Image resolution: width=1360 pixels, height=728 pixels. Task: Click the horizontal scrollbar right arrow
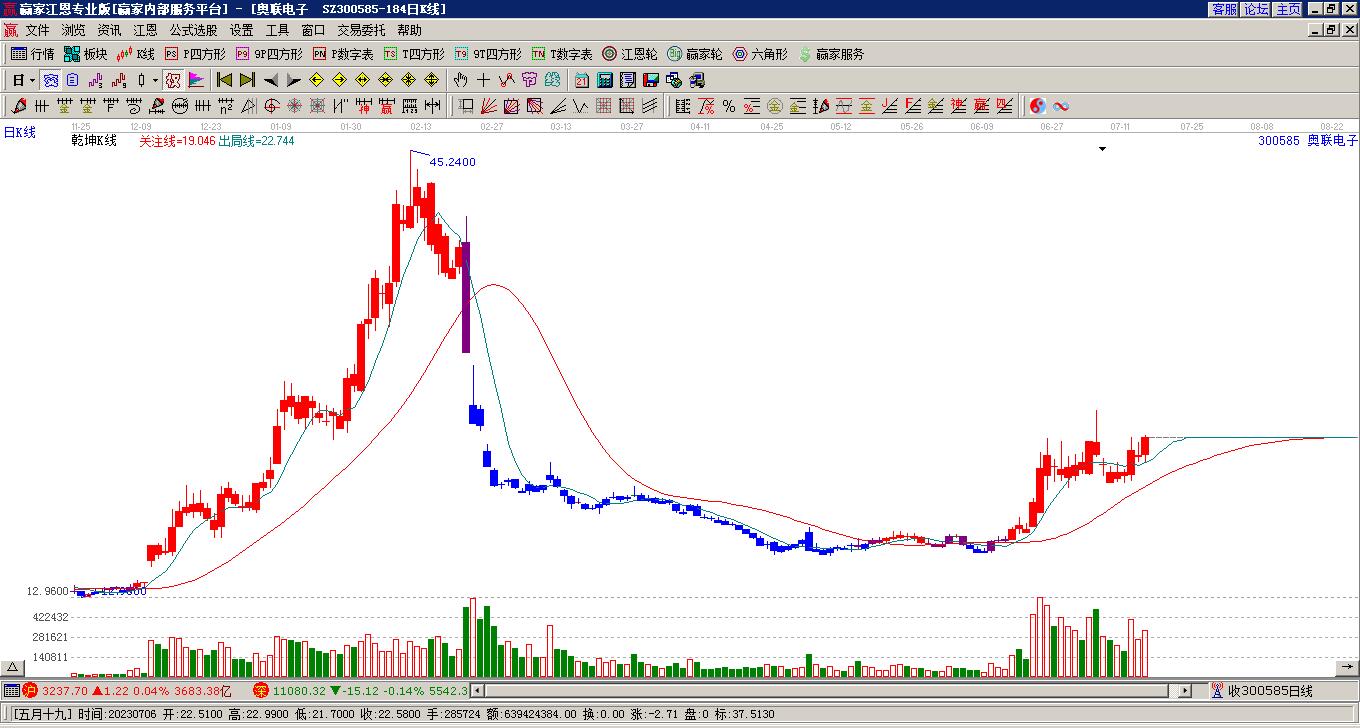pyautogui.click(x=1185, y=690)
